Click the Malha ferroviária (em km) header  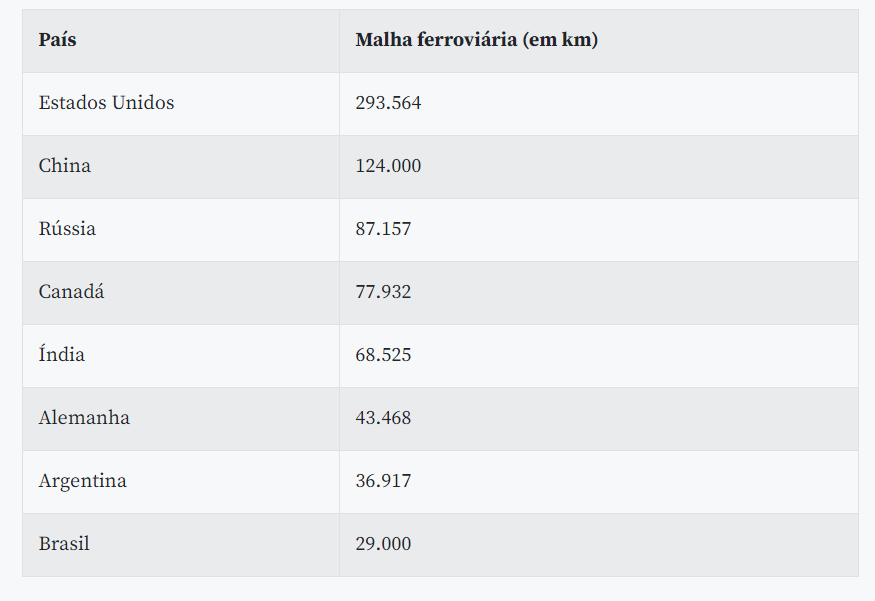coord(477,40)
